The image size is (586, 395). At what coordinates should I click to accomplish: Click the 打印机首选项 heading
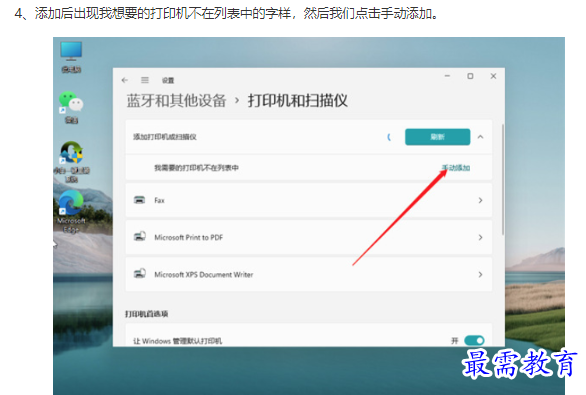click(146, 314)
